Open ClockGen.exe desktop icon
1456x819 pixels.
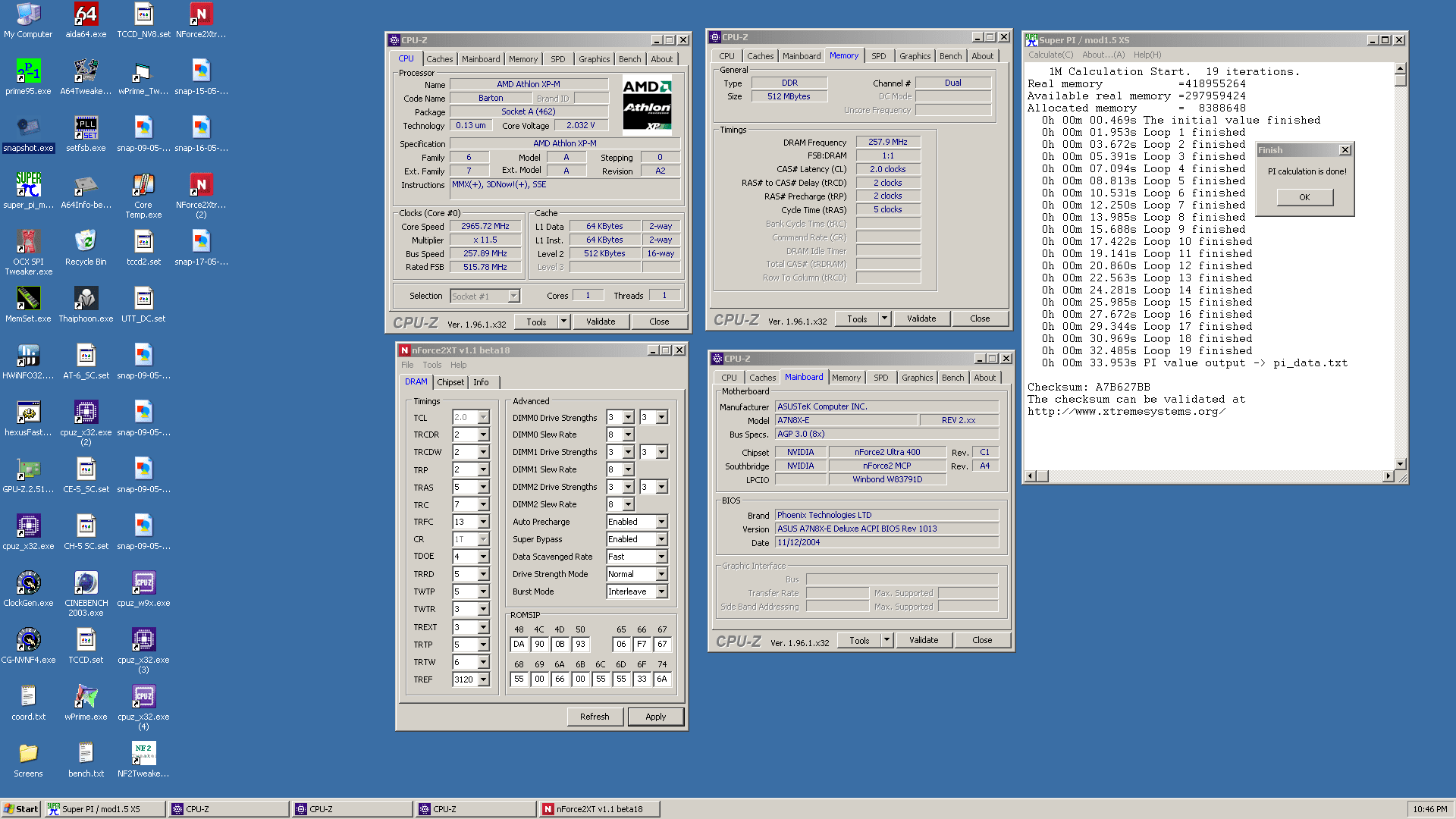point(28,588)
